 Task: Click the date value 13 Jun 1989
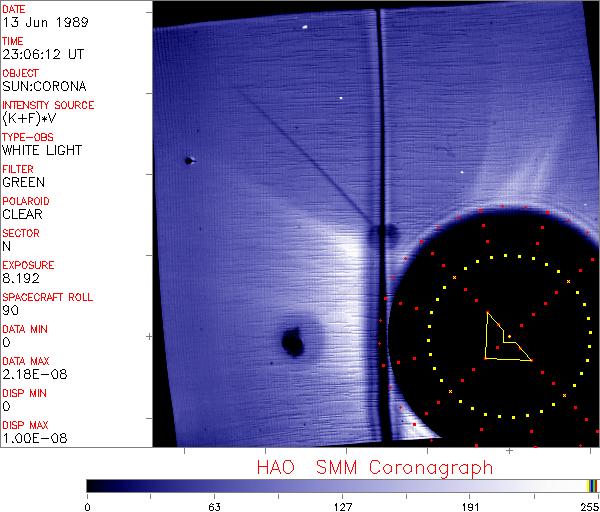point(38,23)
